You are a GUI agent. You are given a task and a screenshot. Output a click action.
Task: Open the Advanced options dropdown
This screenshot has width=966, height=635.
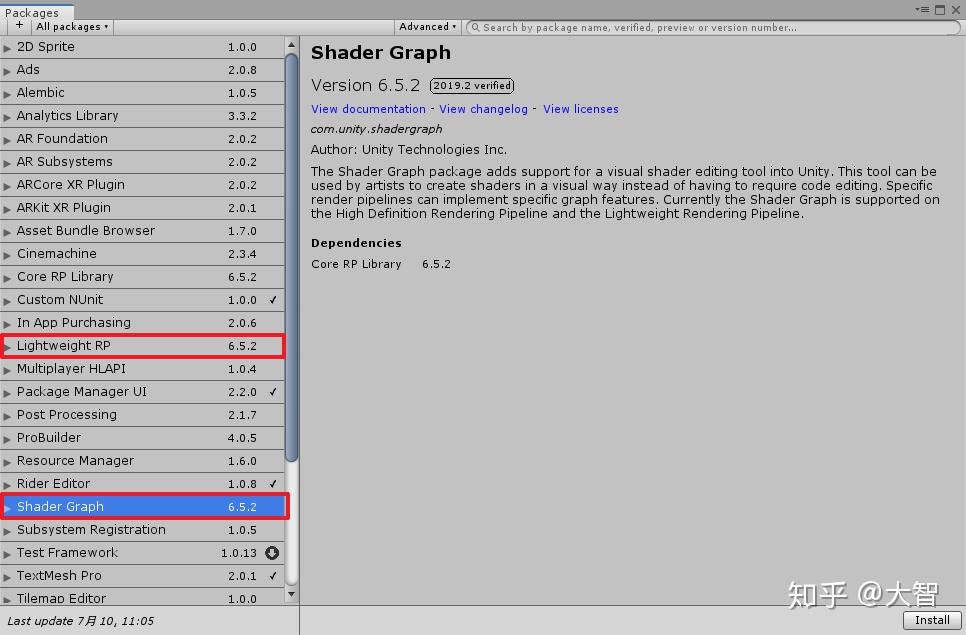click(427, 27)
